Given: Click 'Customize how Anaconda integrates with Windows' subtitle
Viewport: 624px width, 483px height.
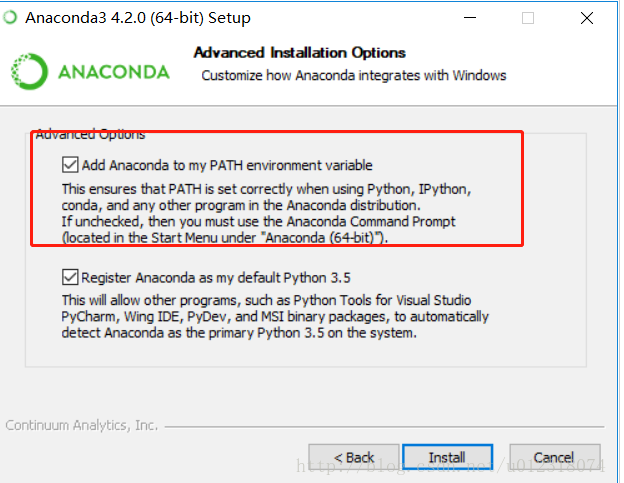Looking at the screenshot, I should 354,76.
